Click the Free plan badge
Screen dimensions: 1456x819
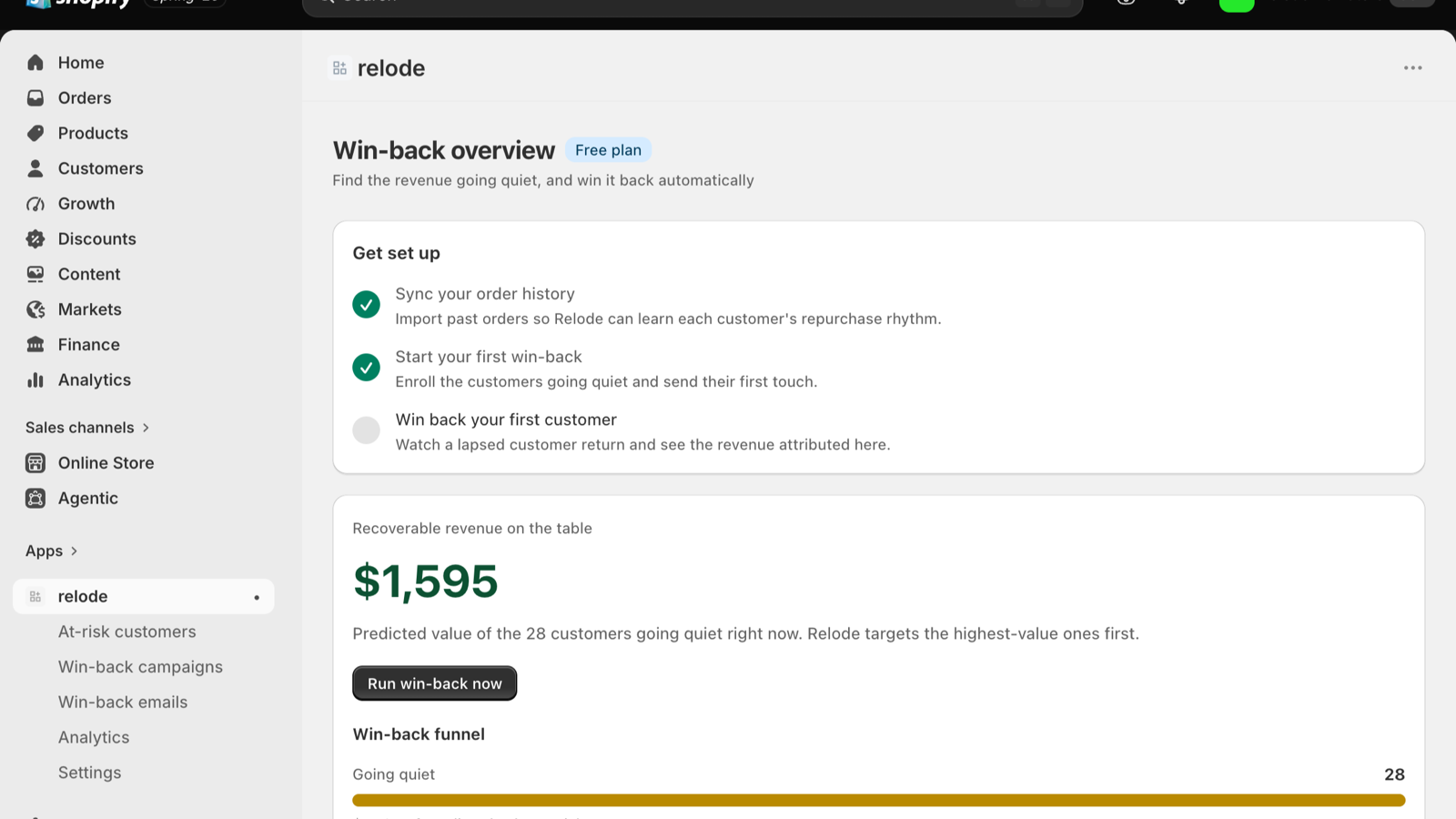(x=608, y=150)
